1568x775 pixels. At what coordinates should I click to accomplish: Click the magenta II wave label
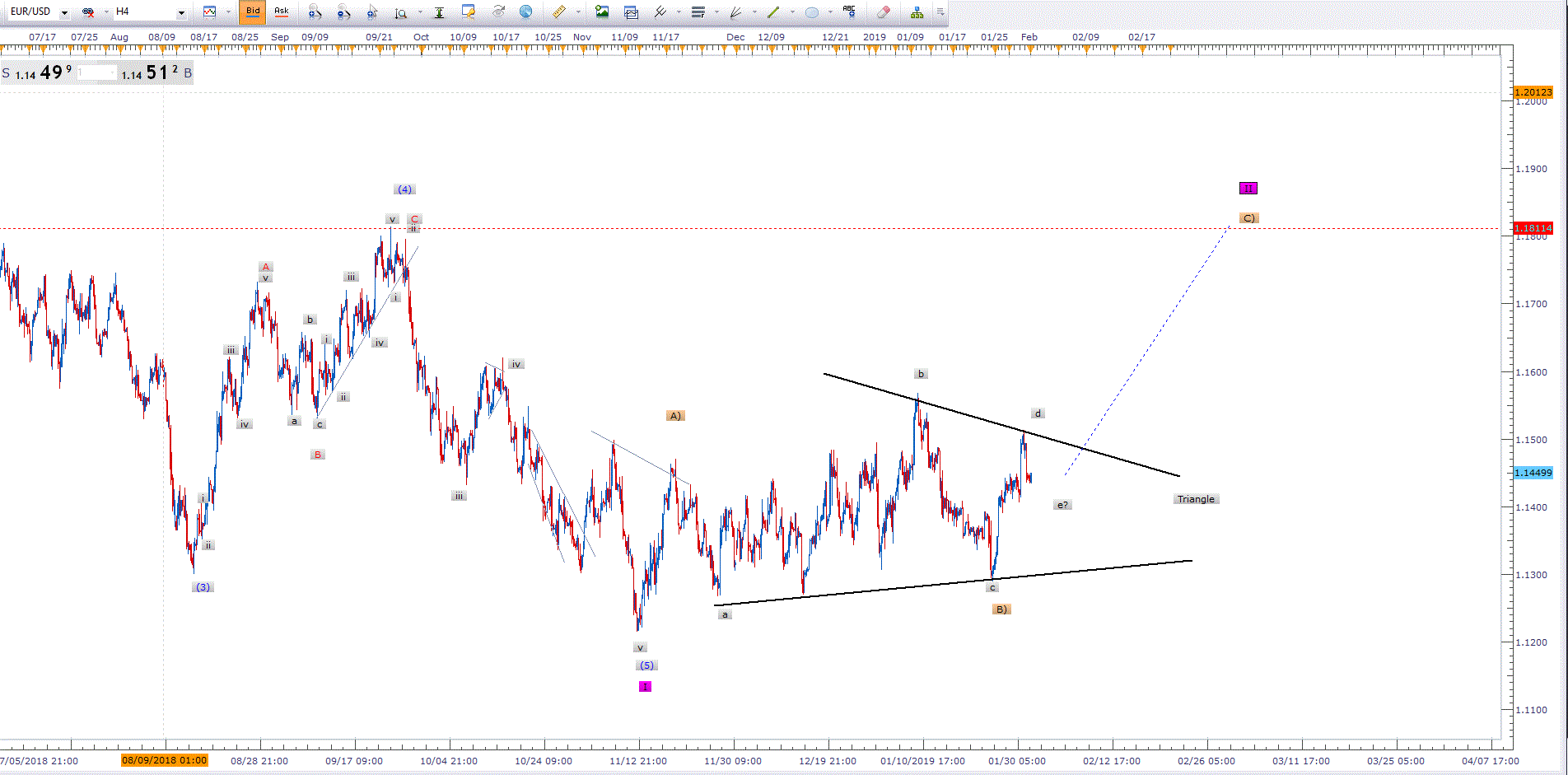tap(1248, 189)
